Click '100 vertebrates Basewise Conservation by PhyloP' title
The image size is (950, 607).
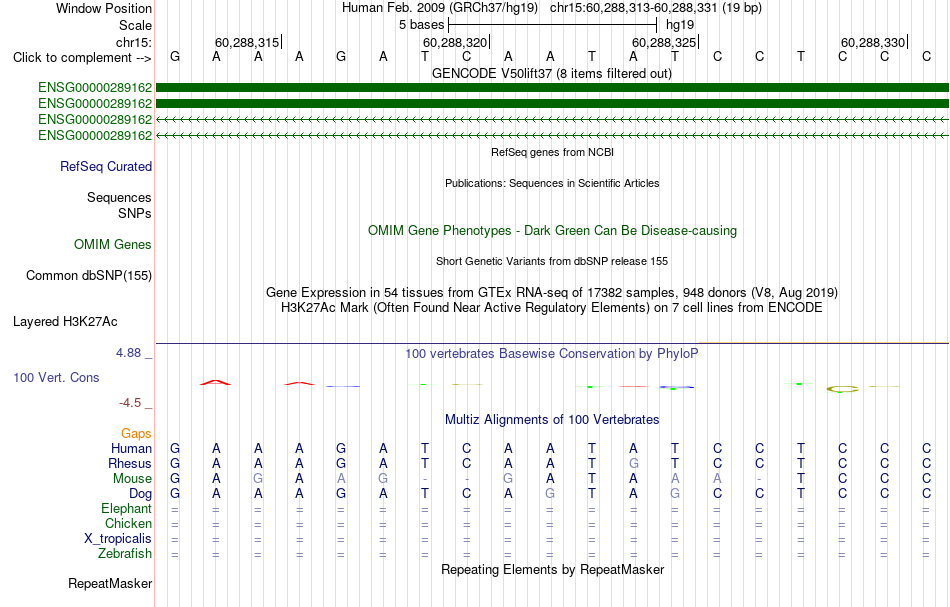552,354
